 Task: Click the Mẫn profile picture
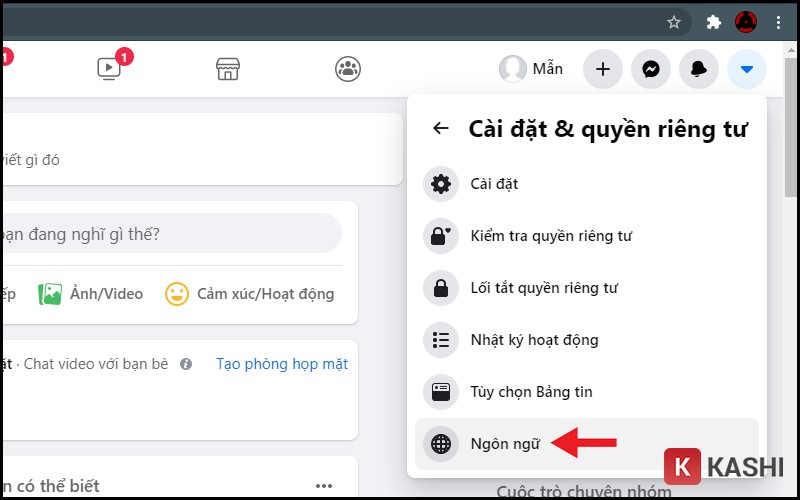coord(512,69)
